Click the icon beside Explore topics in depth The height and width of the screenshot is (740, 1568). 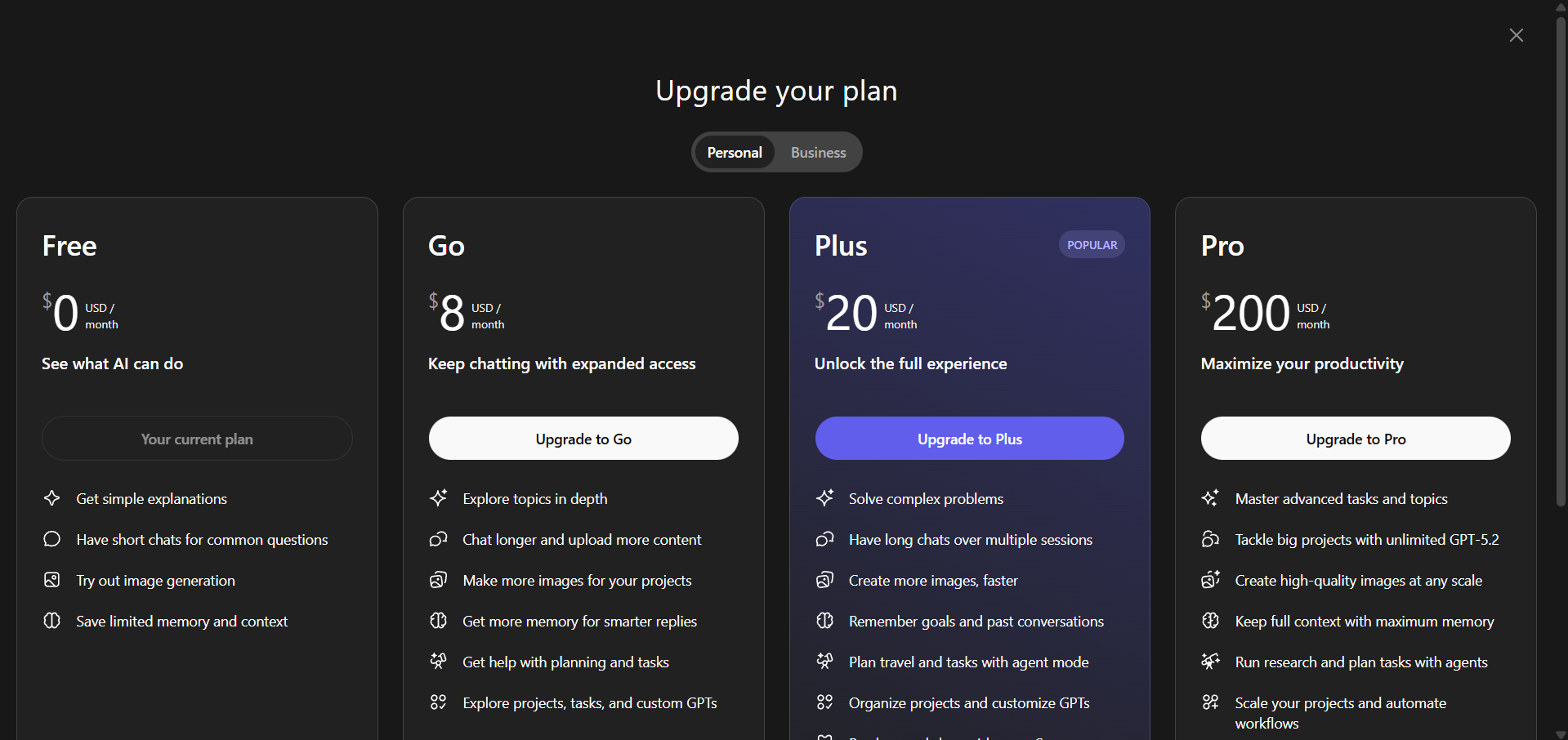click(439, 498)
